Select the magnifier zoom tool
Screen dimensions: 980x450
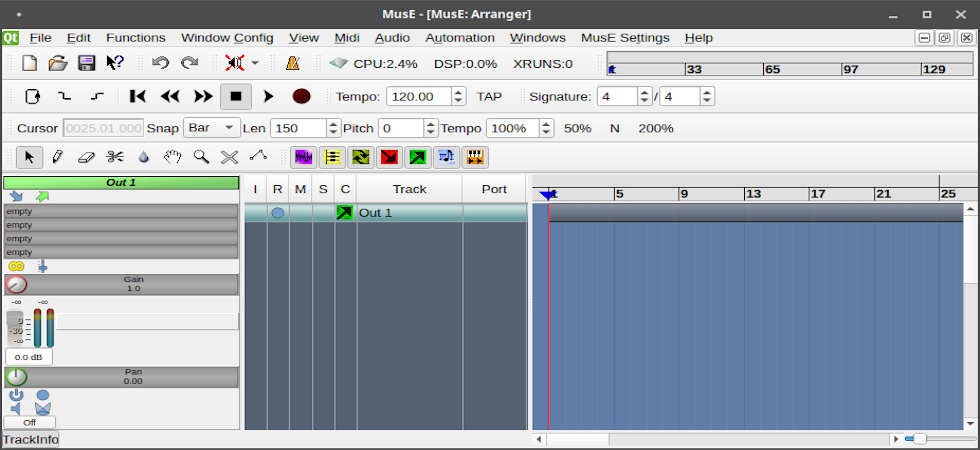coord(201,157)
